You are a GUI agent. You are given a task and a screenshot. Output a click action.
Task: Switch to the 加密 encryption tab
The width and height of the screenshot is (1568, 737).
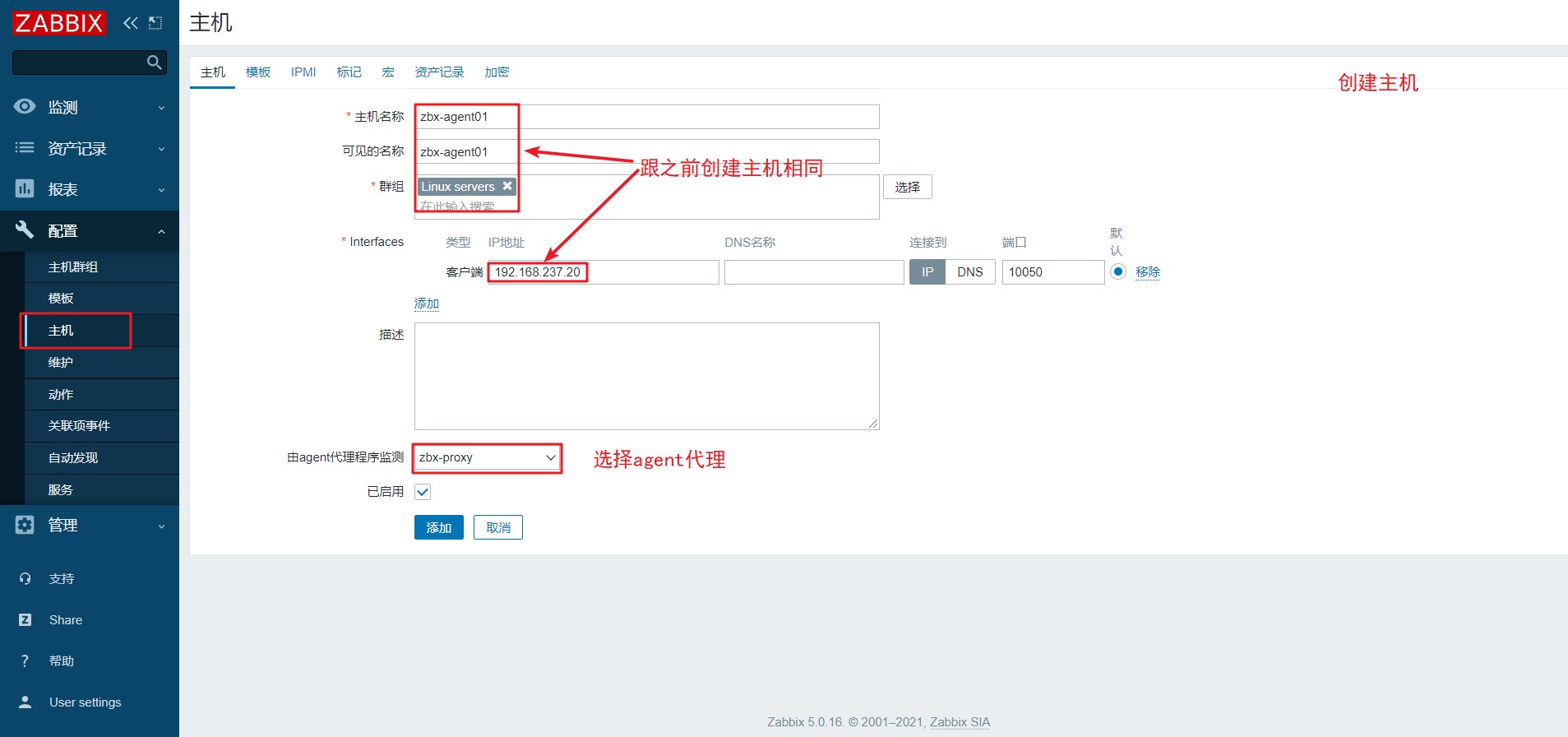click(x=497, y=72)
